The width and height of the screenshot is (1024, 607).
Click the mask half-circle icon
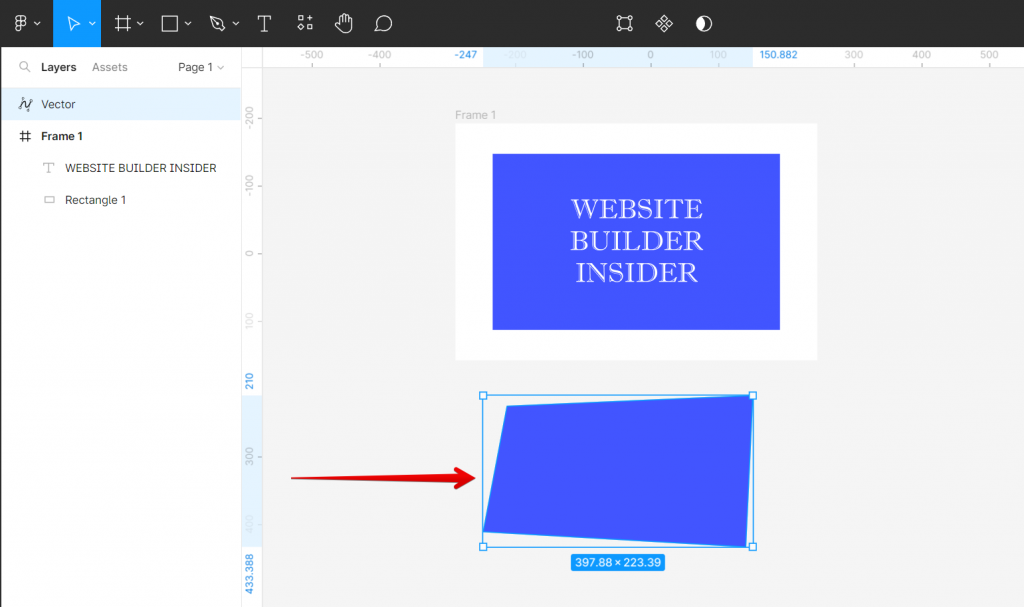coord(703,23)
